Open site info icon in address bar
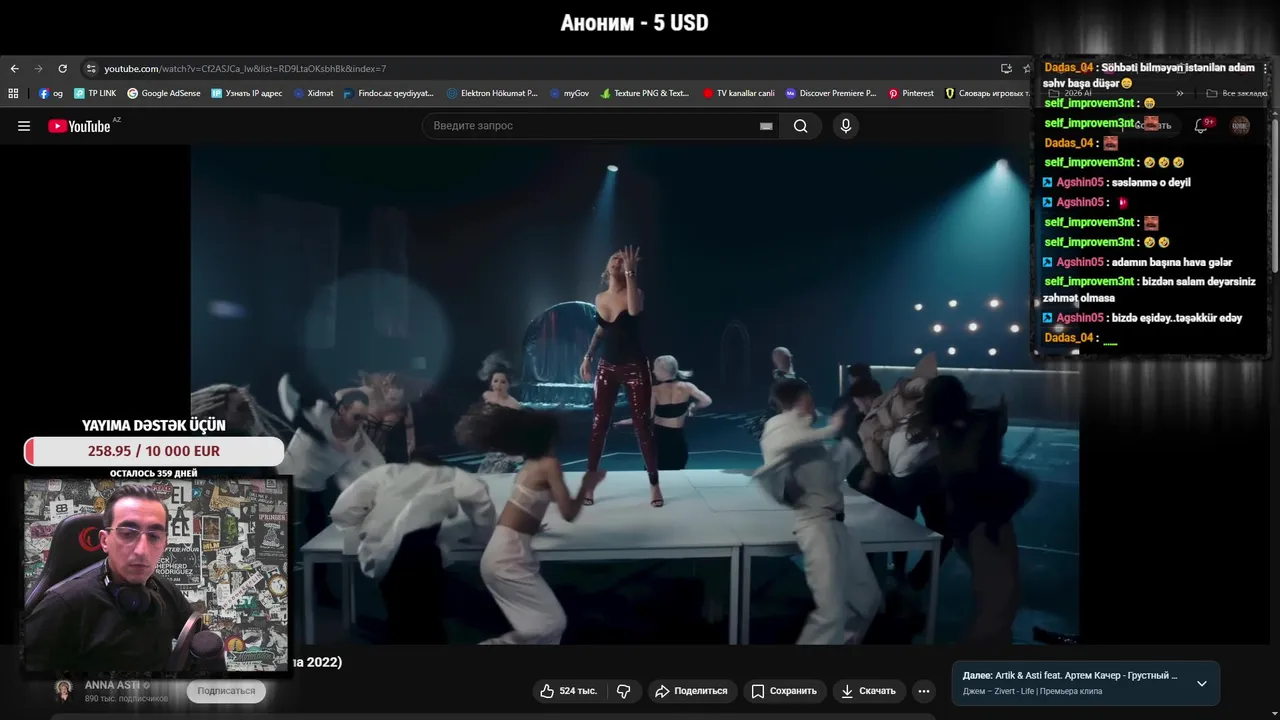The width and height of the screenshot is (1280, 720). tap(91, 69)
